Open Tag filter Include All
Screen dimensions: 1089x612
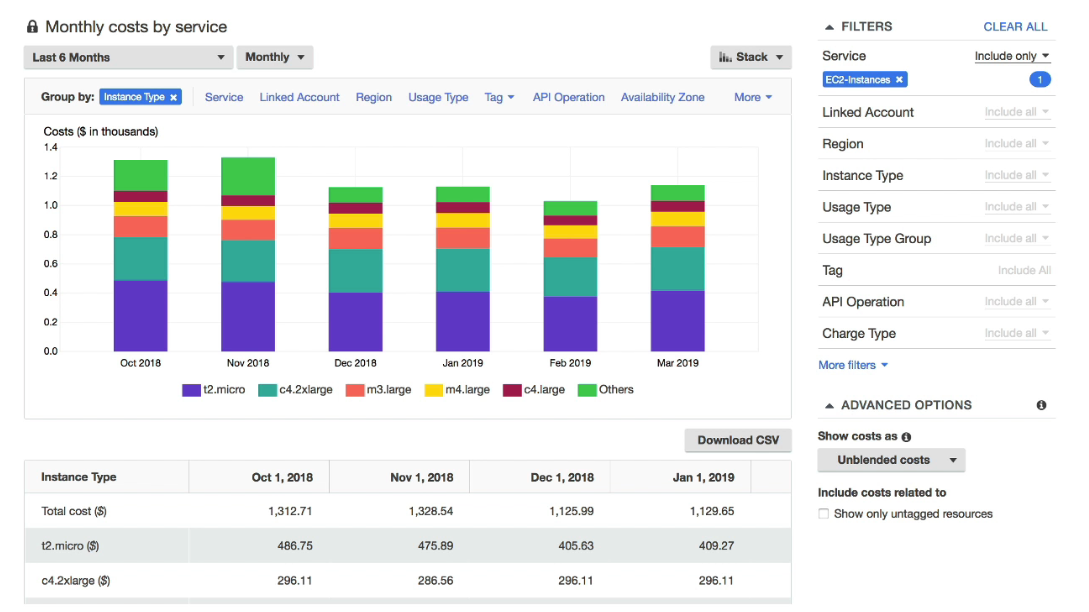coord(1024,270)
